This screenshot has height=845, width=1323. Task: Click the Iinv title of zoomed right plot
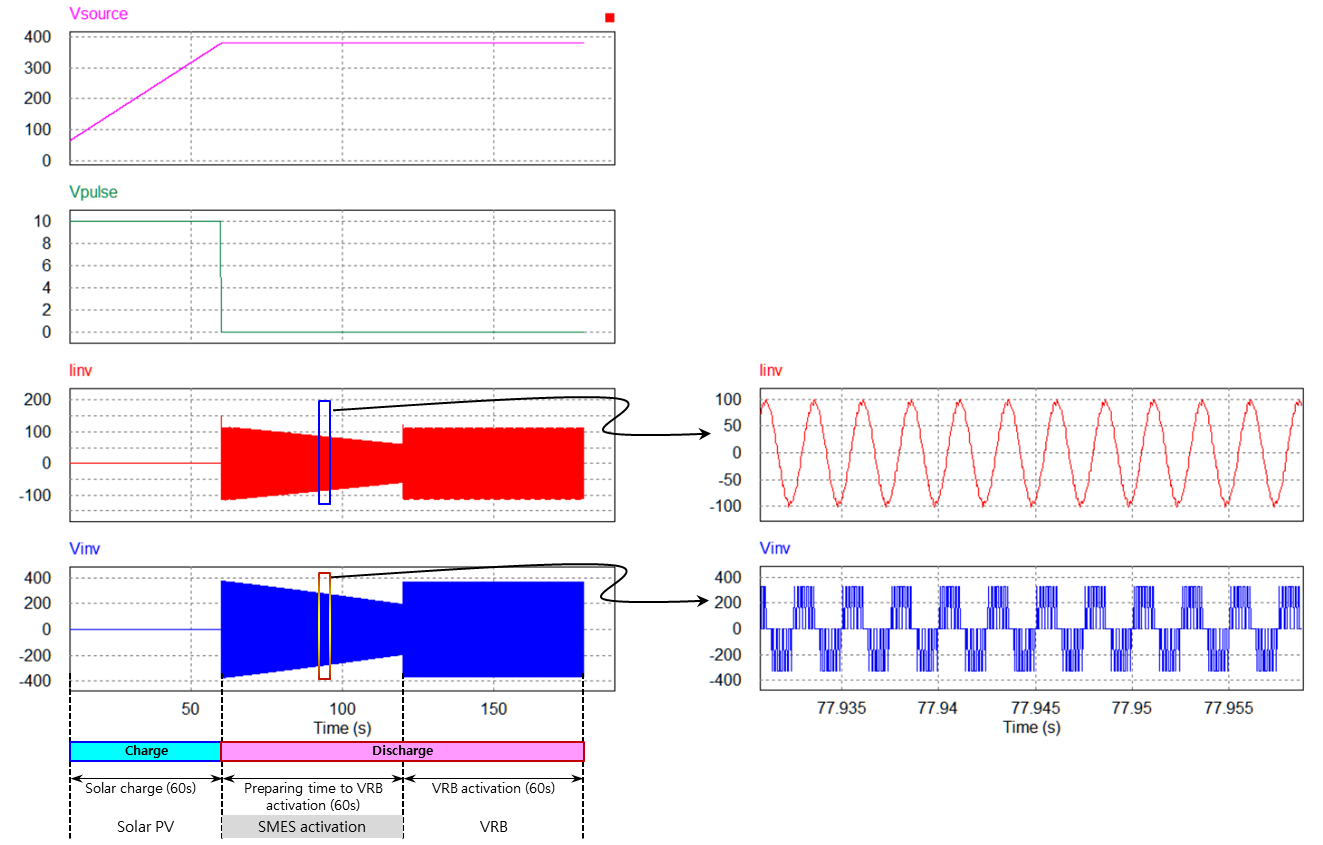(771, 371)
